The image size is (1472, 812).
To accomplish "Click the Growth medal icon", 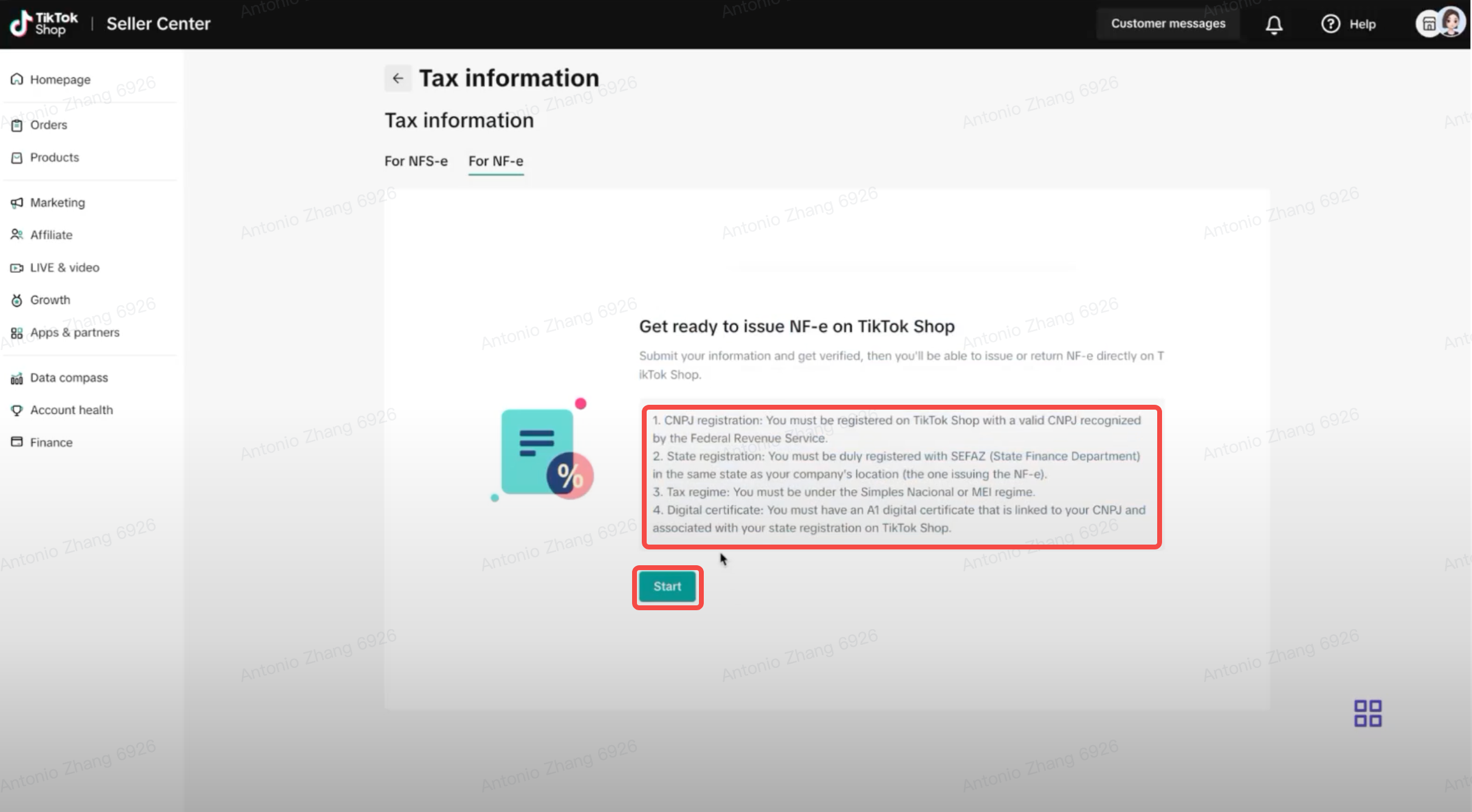I will tap(17, 300).
